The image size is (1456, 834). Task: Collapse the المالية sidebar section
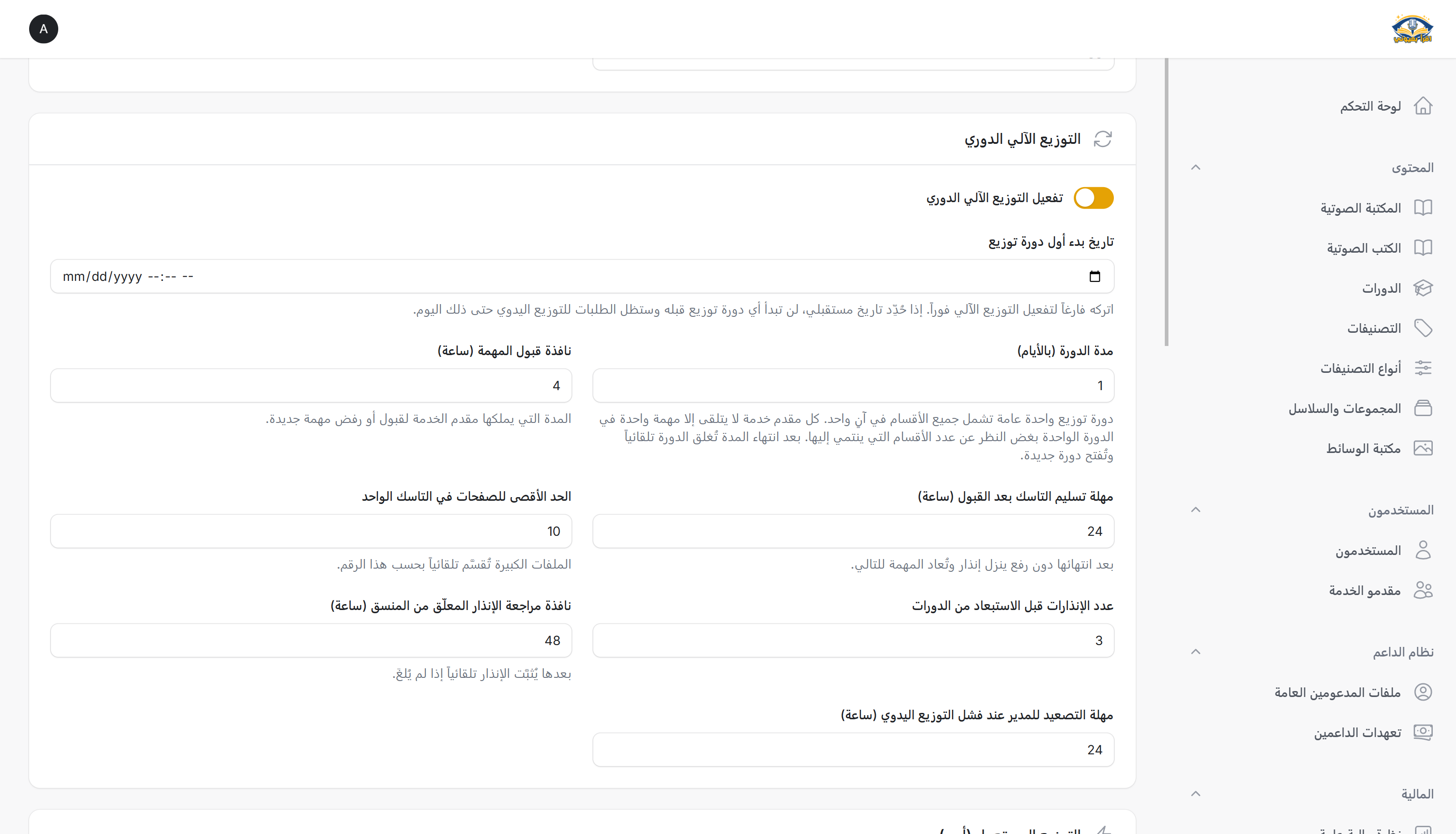click(x=1196, y=794)
